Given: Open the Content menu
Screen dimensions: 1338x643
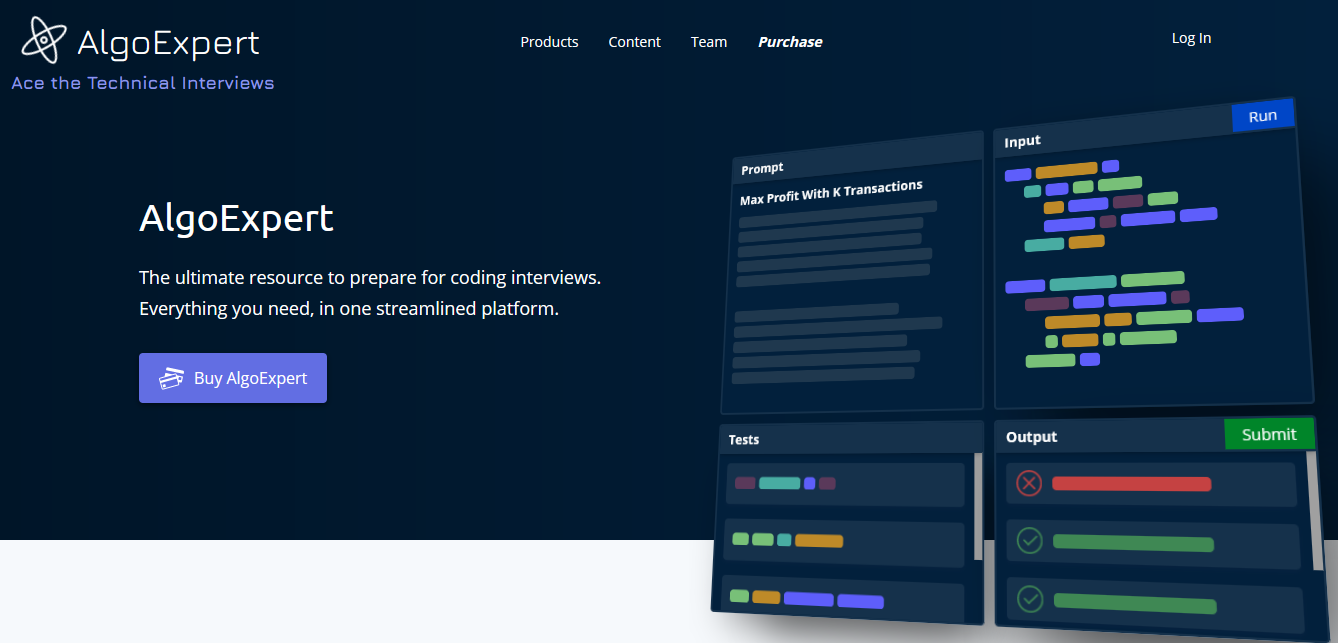Looking at the screenshot, I should (x=634, y=42).
